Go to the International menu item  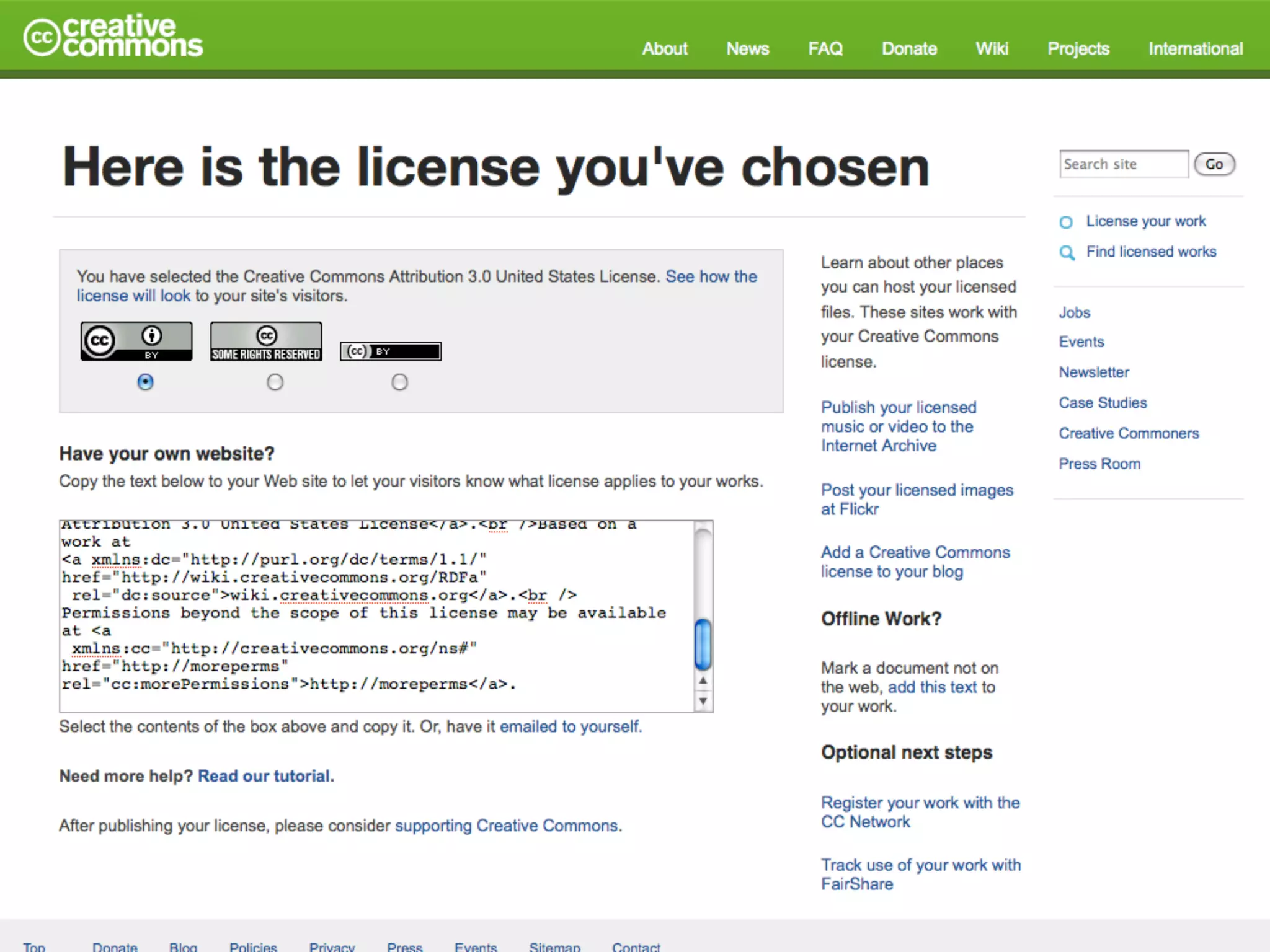(x=1195, y=49)
